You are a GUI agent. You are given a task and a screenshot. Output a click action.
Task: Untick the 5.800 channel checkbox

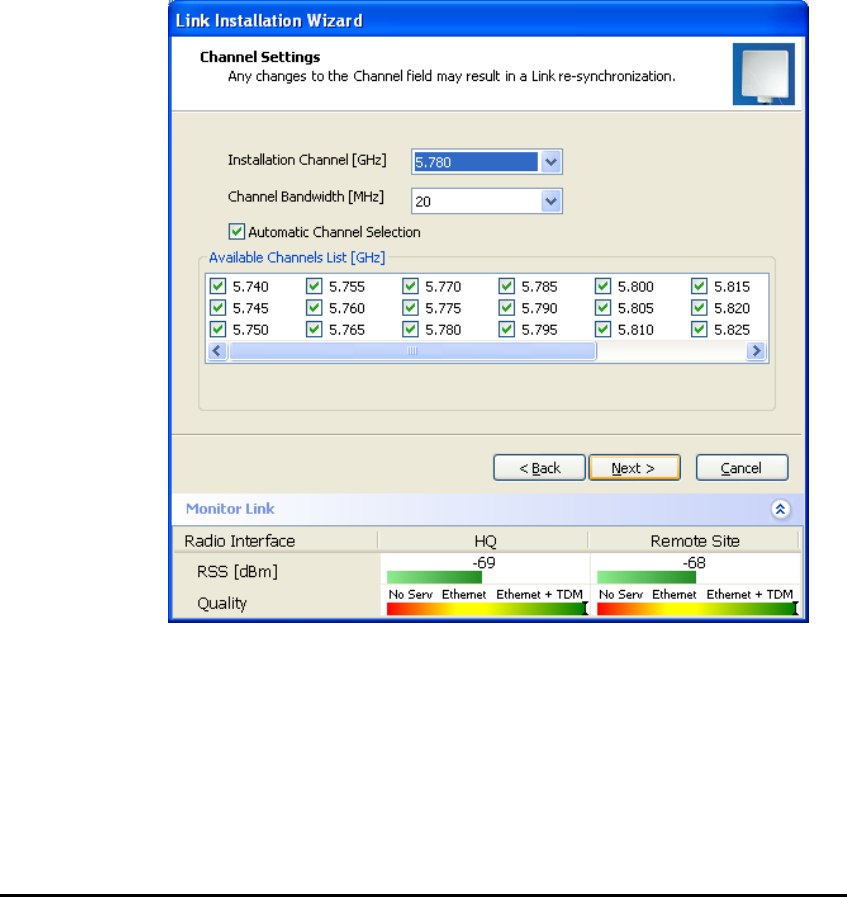[603, 286]
